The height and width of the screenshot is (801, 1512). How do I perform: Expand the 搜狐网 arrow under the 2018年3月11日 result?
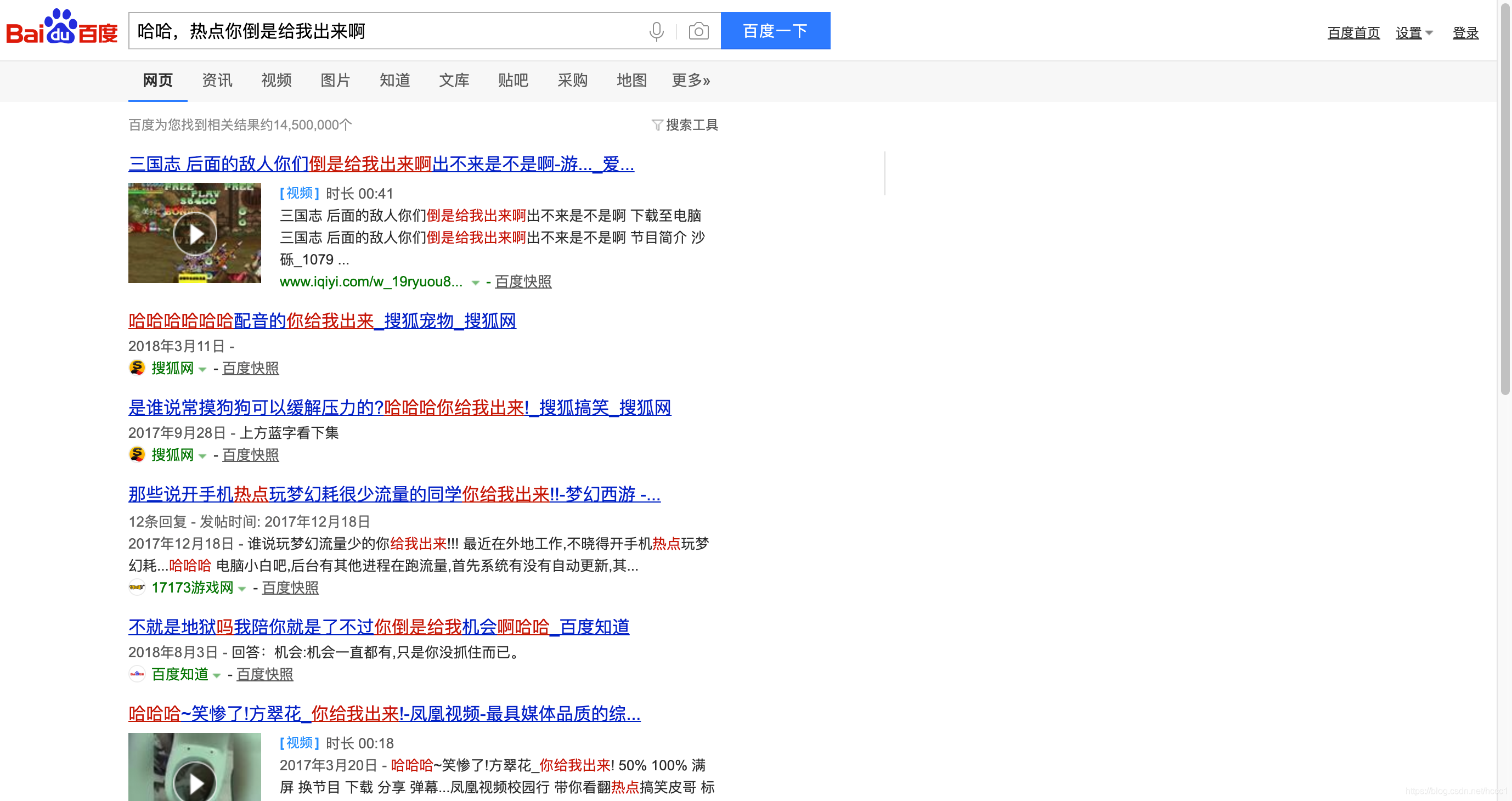click(202, 370)
